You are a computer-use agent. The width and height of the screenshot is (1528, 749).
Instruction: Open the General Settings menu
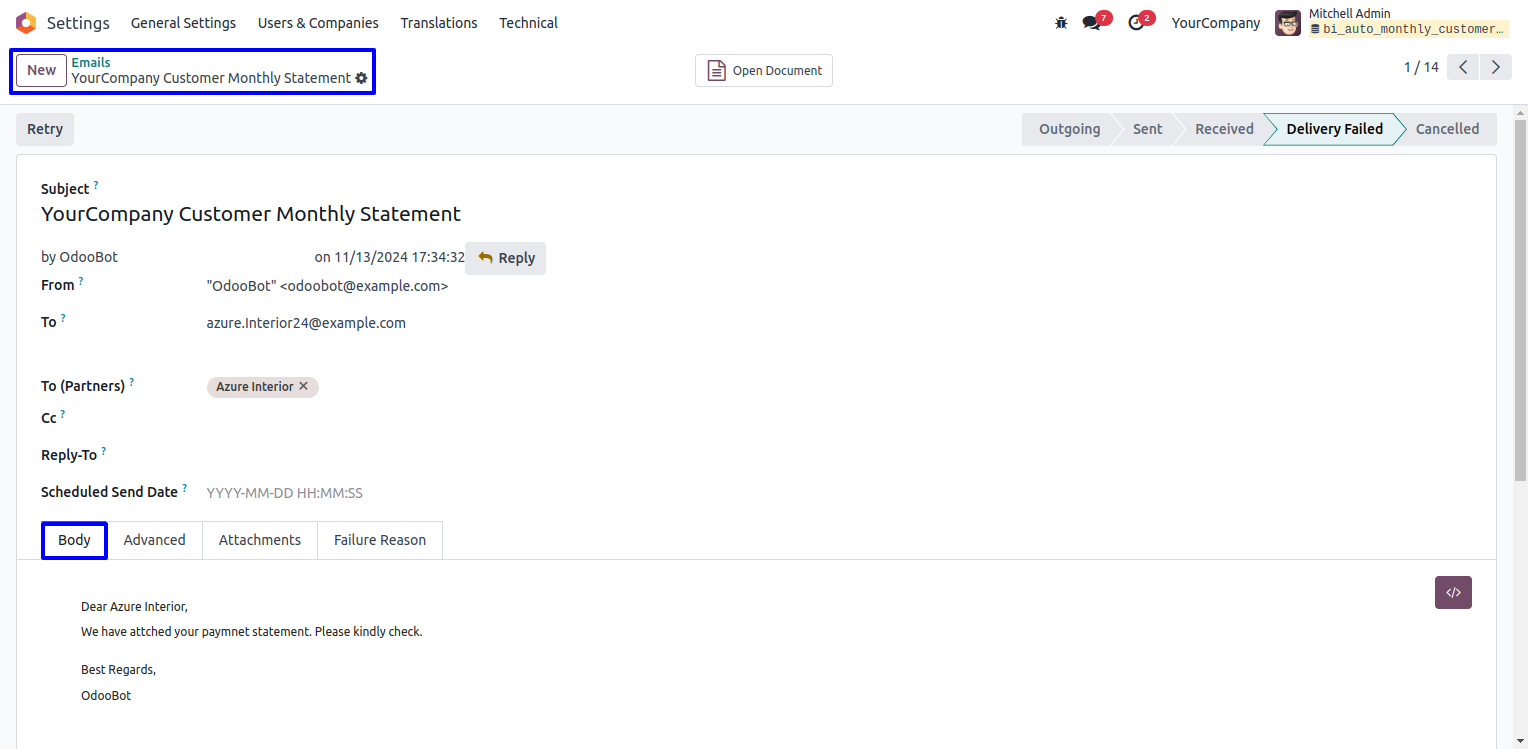pyautogui.click(x=184, y=23)
